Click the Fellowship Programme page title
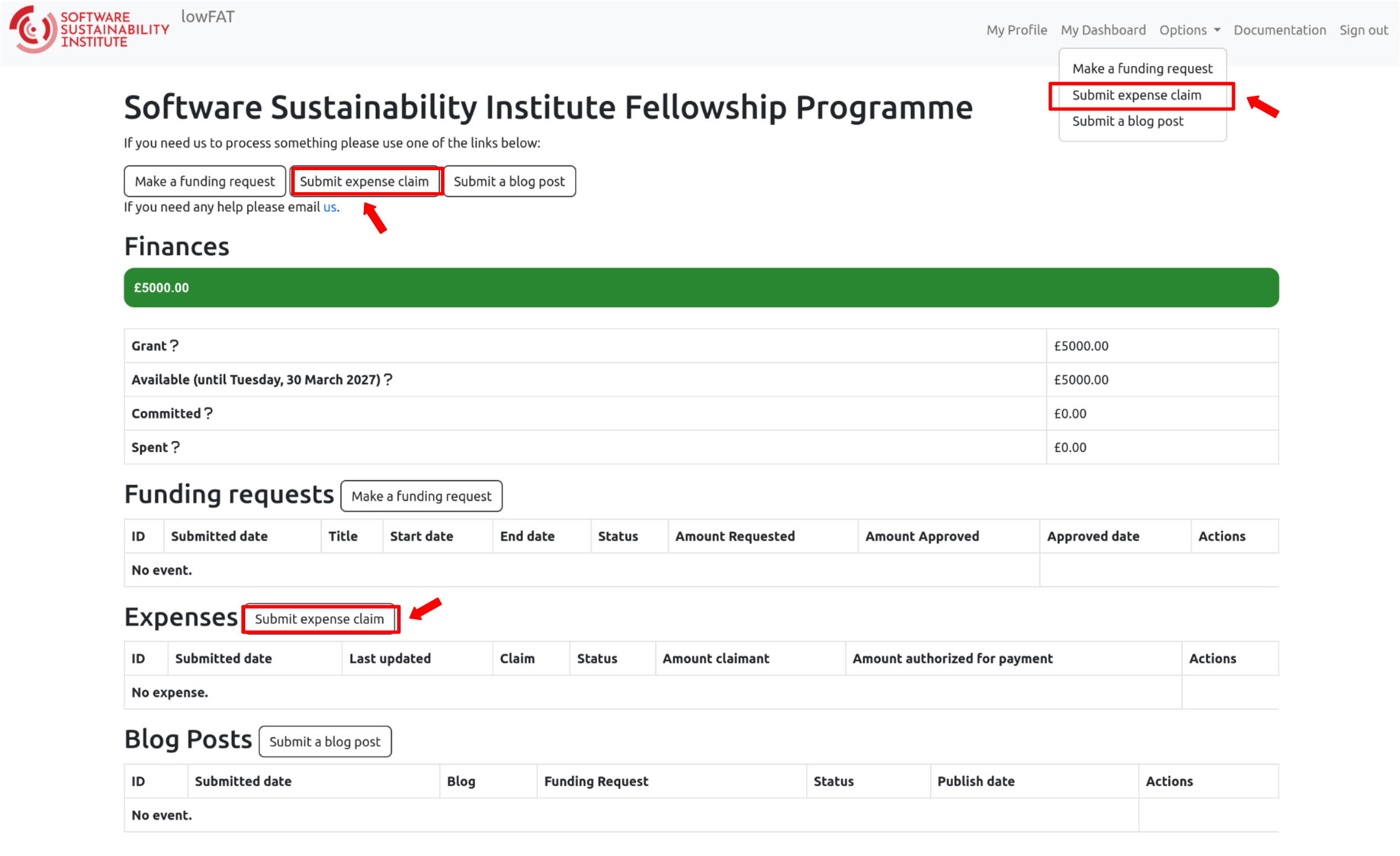 pos(548,107)
